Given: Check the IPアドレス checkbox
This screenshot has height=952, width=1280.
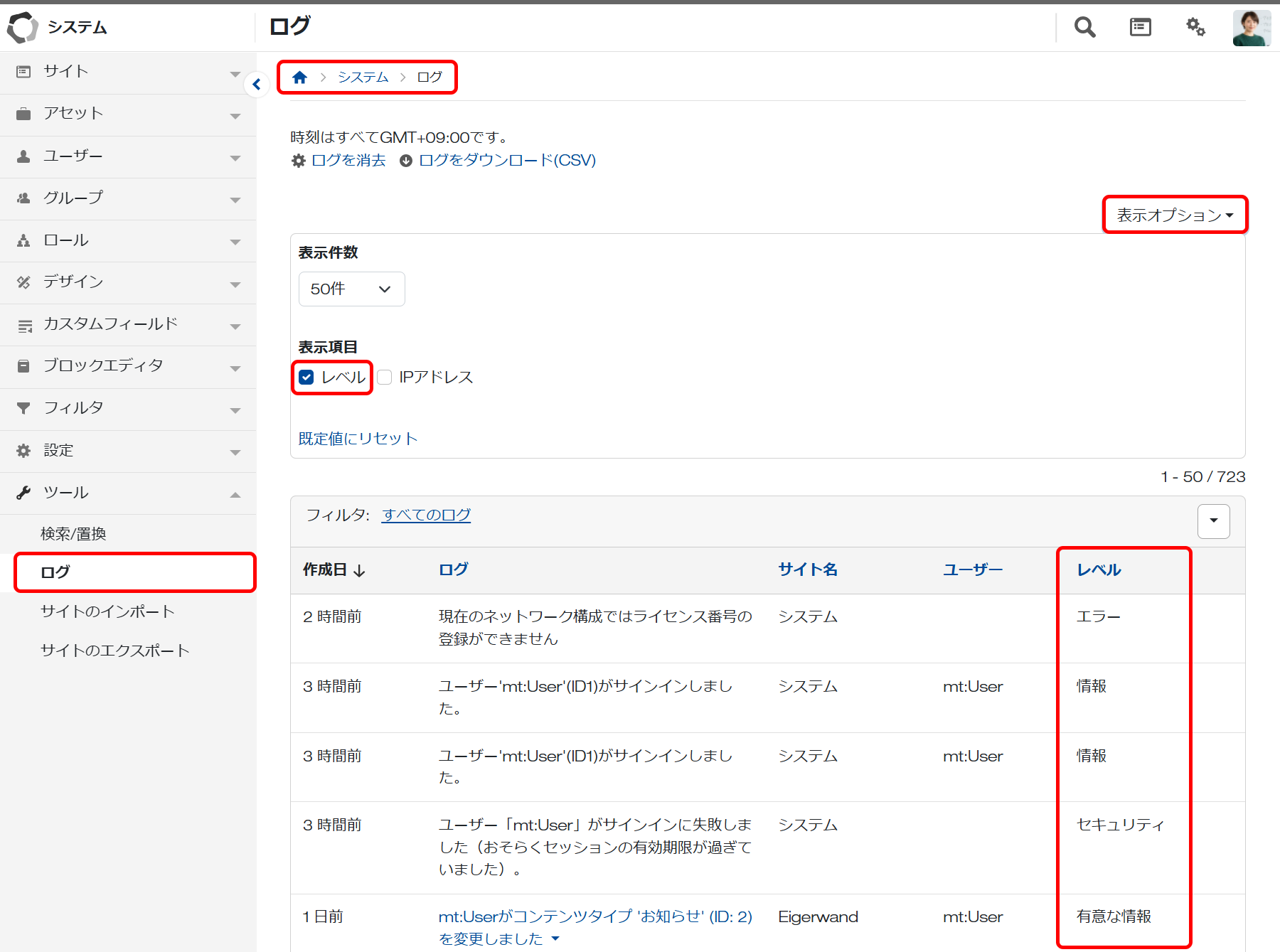Looking at the screenshot, I should [385, 378].
